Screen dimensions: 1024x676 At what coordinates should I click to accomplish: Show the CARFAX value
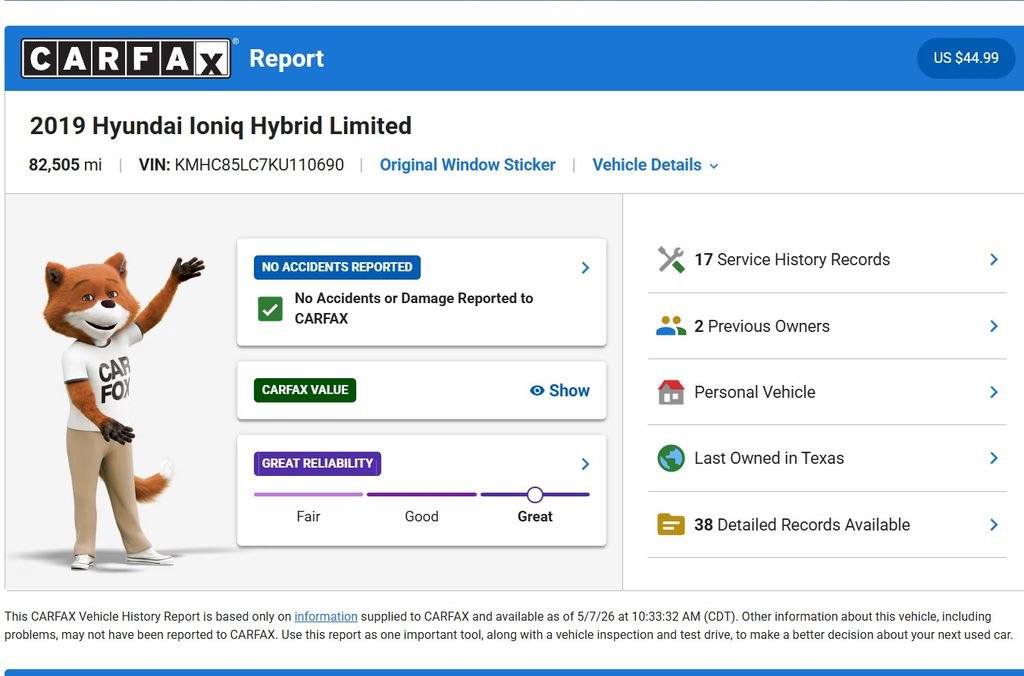coord(560,391)
